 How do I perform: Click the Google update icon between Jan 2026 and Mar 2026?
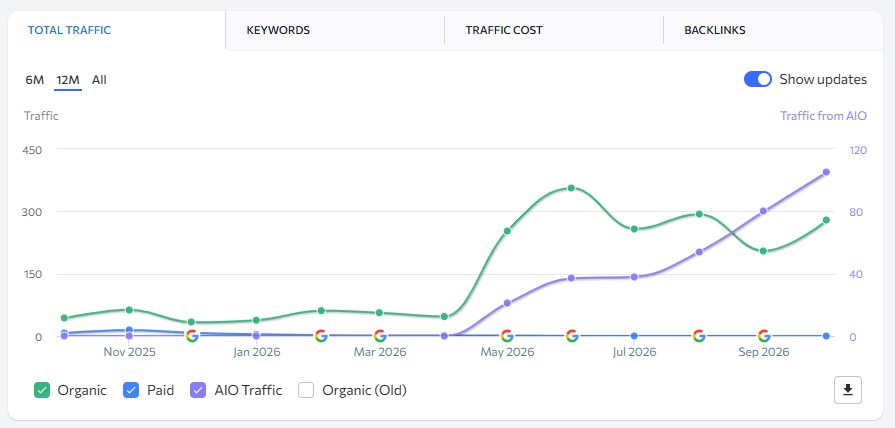pyautogui.click(x=321, y=336)
